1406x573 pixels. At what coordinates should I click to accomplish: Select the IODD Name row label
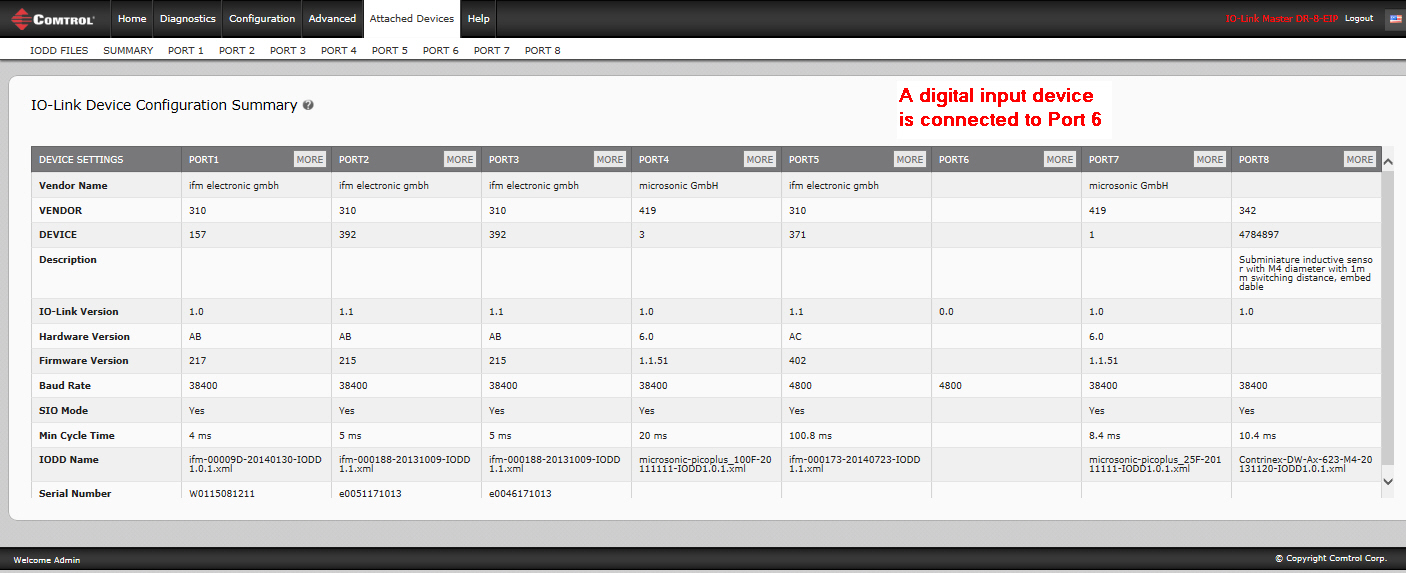(69, 460)
